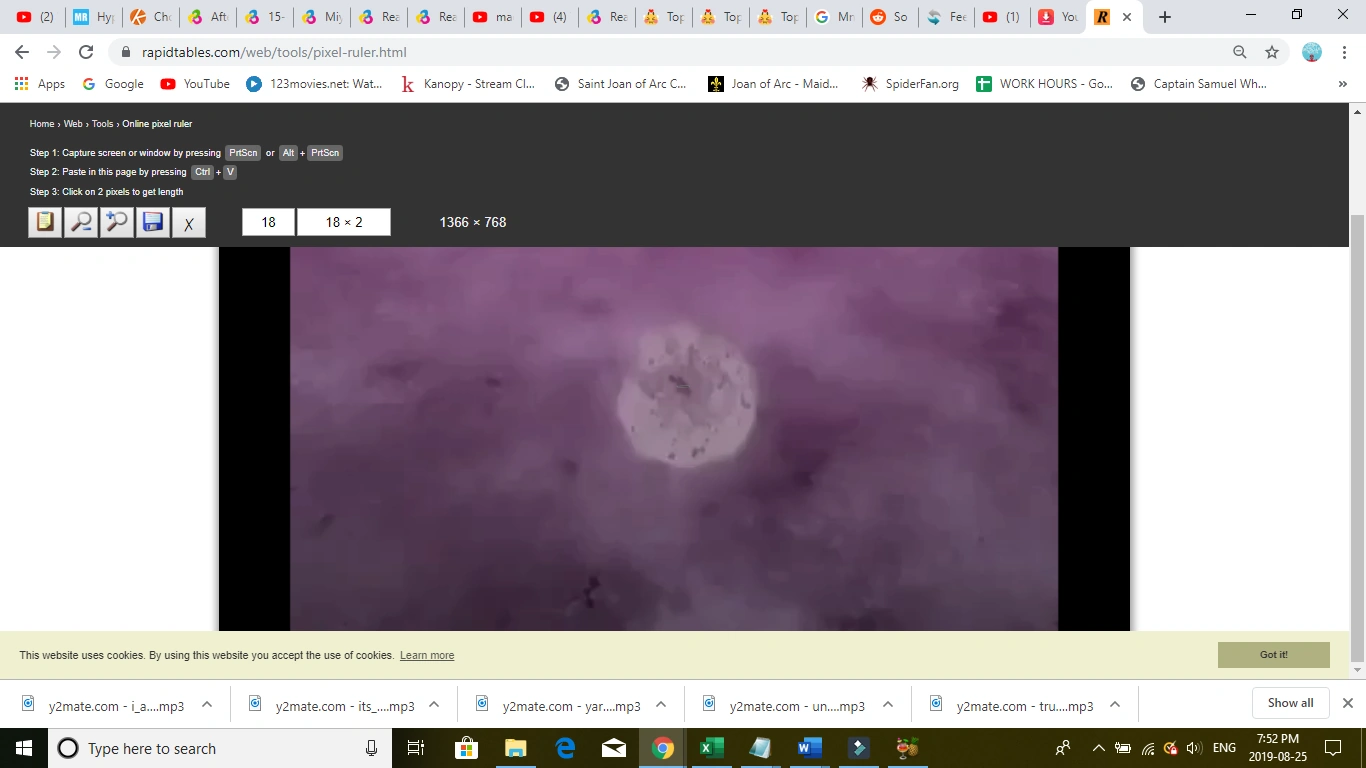Viewport: 1366px width, 768px height.
Task: Open Task View on the taskbar
Action: click(x=416, y=748)
